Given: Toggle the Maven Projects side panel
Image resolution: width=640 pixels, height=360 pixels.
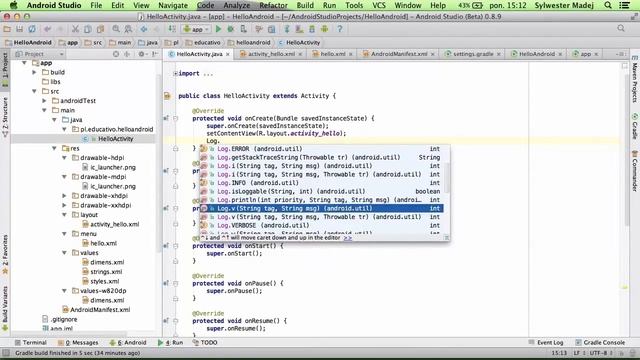Looking at the screenshot, I should coord(635,80).
